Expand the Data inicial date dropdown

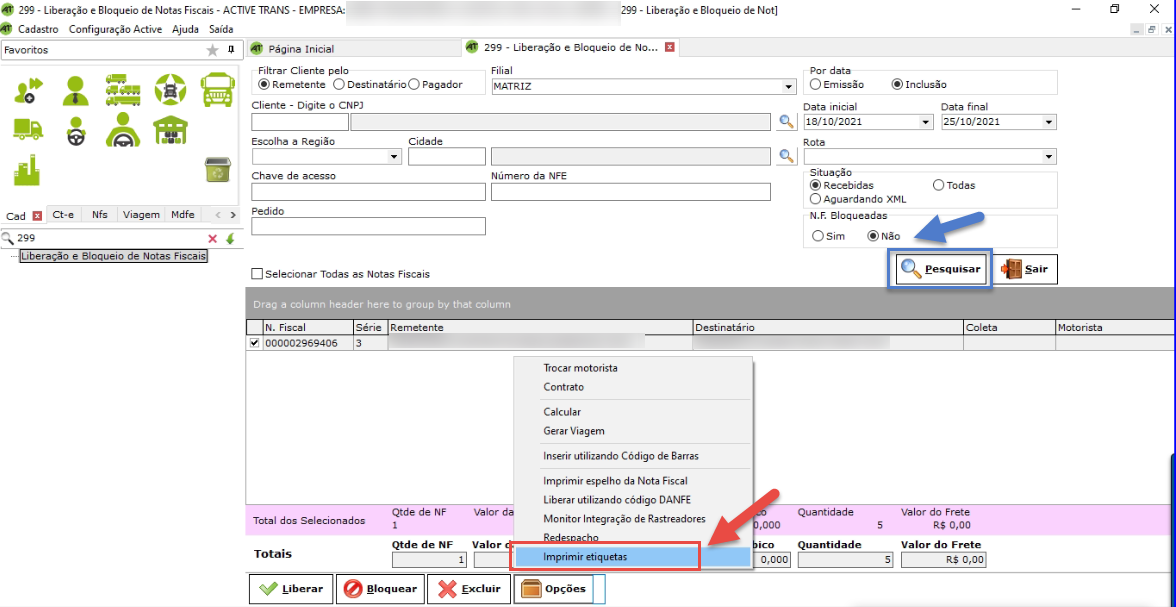coord(925,122)
